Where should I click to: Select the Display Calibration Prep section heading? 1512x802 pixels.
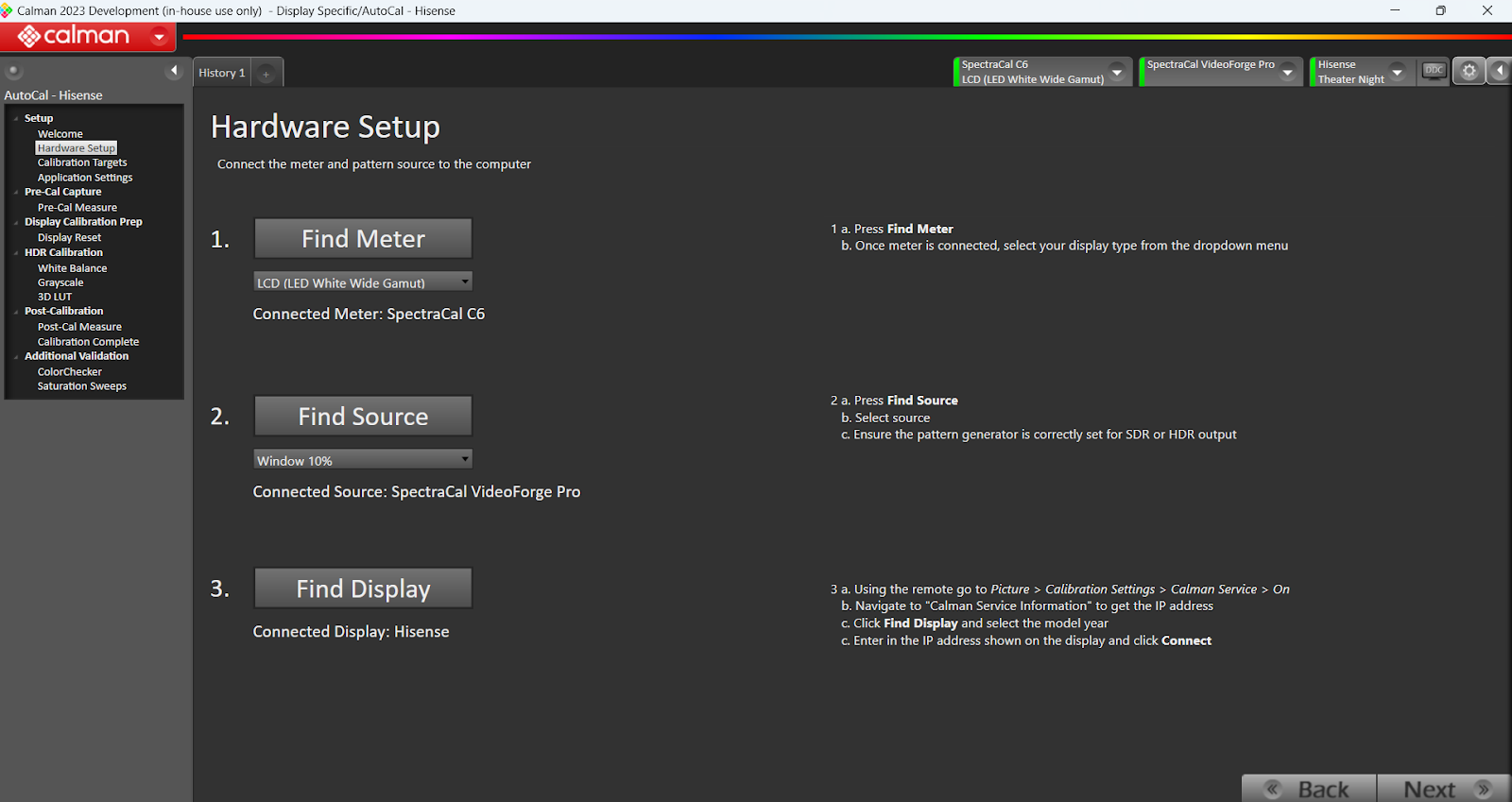click(83, 222)
